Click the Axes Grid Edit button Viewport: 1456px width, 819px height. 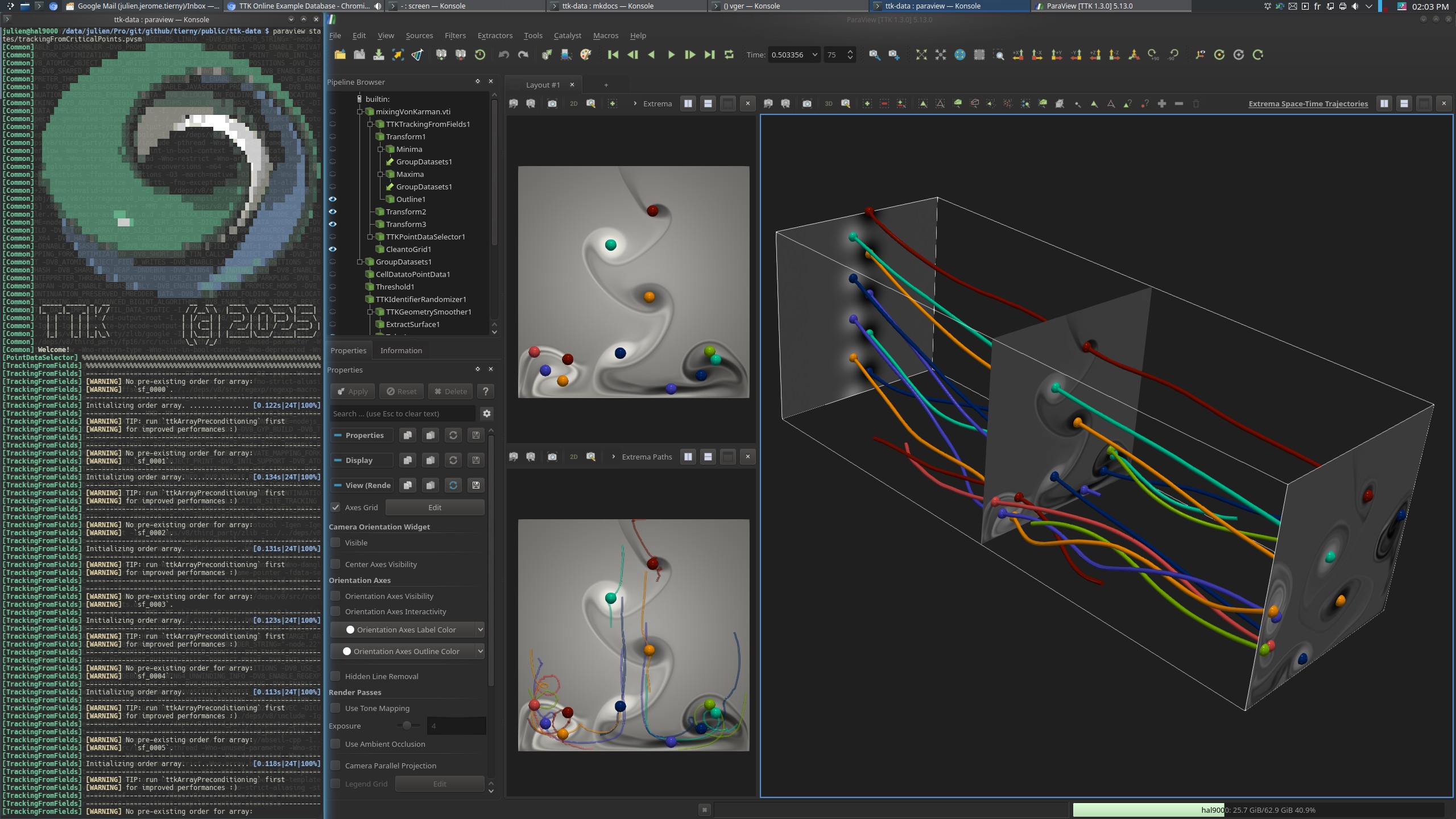point(435,507)
